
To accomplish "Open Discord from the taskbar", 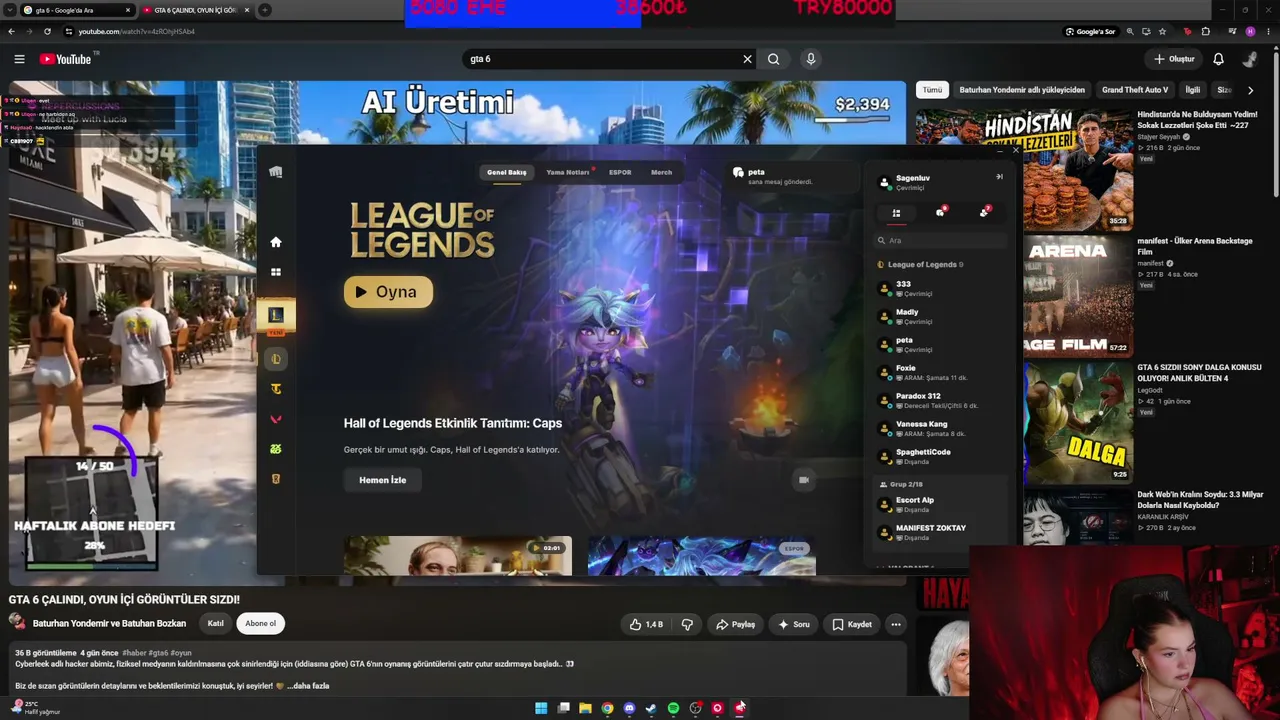I will click(x=629, y=708).
